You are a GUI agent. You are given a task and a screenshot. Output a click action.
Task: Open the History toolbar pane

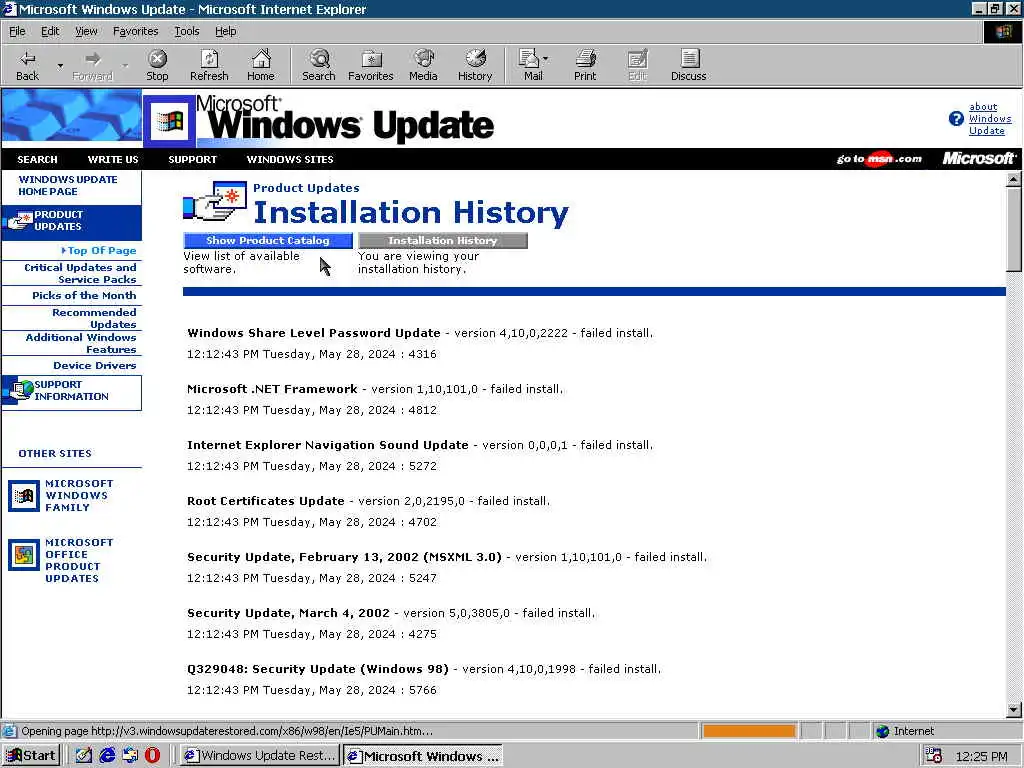pos(475,65)
